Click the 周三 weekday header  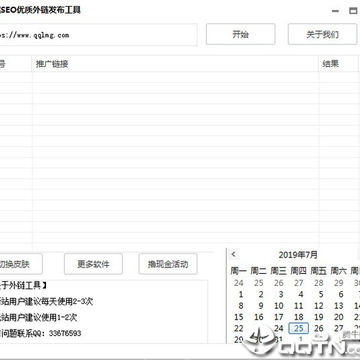click(278, 271)
